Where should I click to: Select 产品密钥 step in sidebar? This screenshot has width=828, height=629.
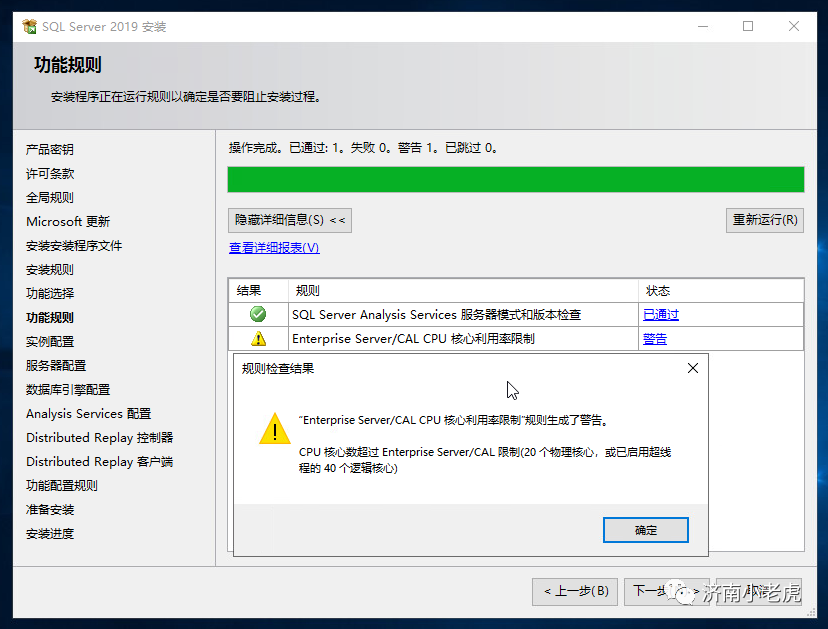(x=50, y=149)
